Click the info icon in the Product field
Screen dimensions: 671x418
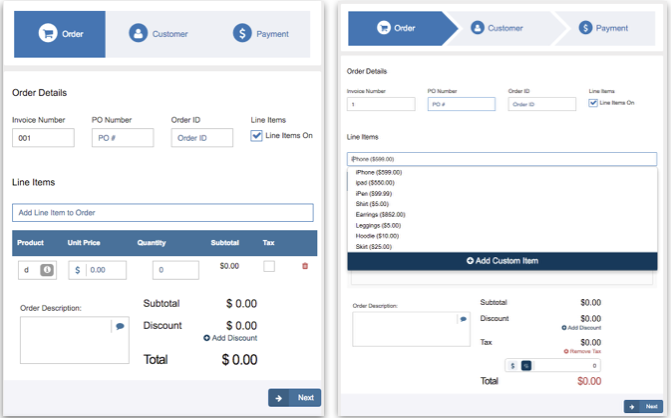click(x=46, y=270)
